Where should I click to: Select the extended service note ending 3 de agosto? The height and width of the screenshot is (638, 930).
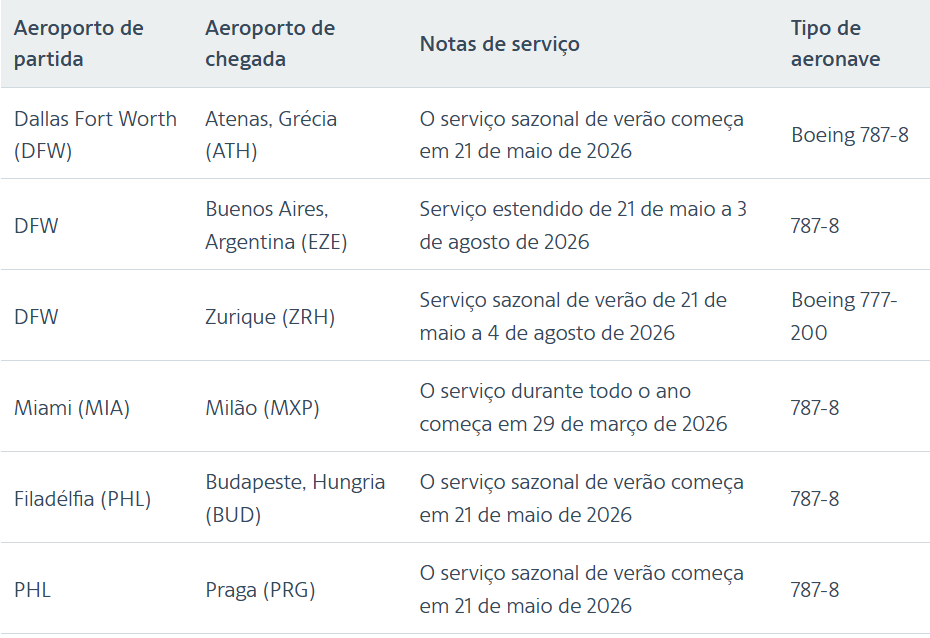(583, 225)
